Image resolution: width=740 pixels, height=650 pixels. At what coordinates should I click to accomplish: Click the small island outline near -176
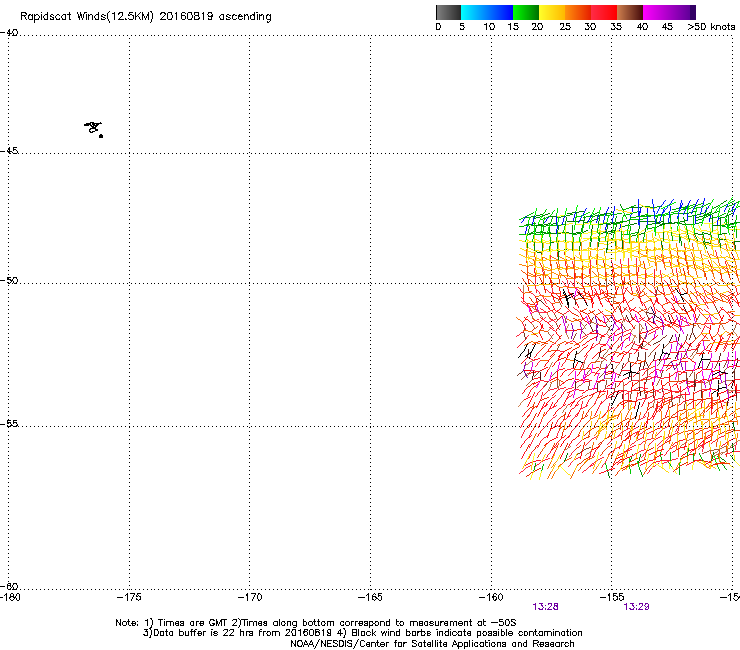pyautogui.click(x=93, y=129)
